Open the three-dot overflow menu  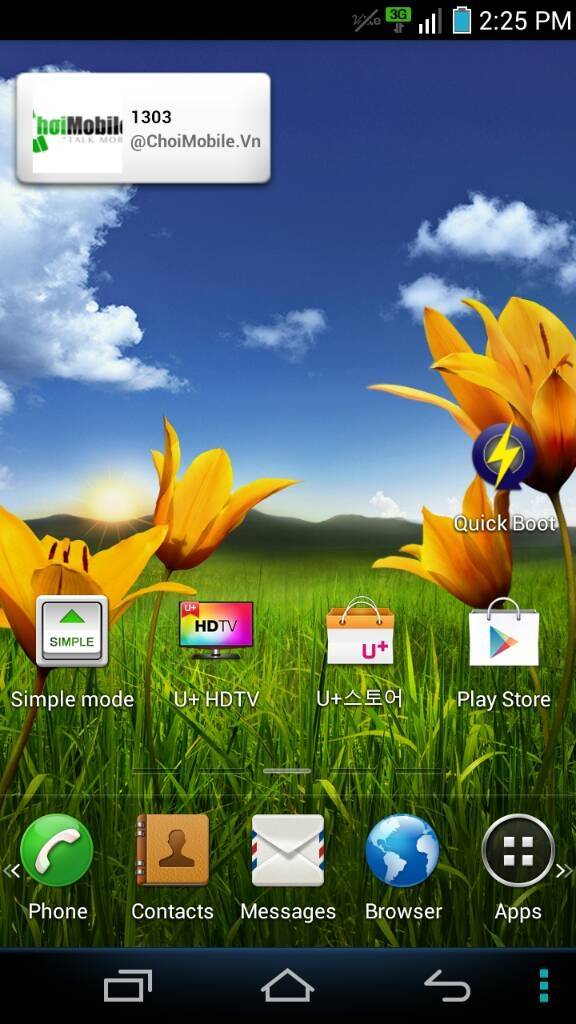(x=543, y=985)
